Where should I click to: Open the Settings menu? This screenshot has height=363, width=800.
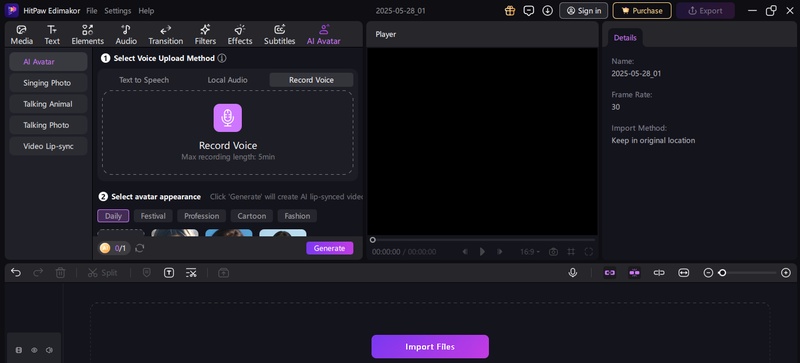coord(118,11)
